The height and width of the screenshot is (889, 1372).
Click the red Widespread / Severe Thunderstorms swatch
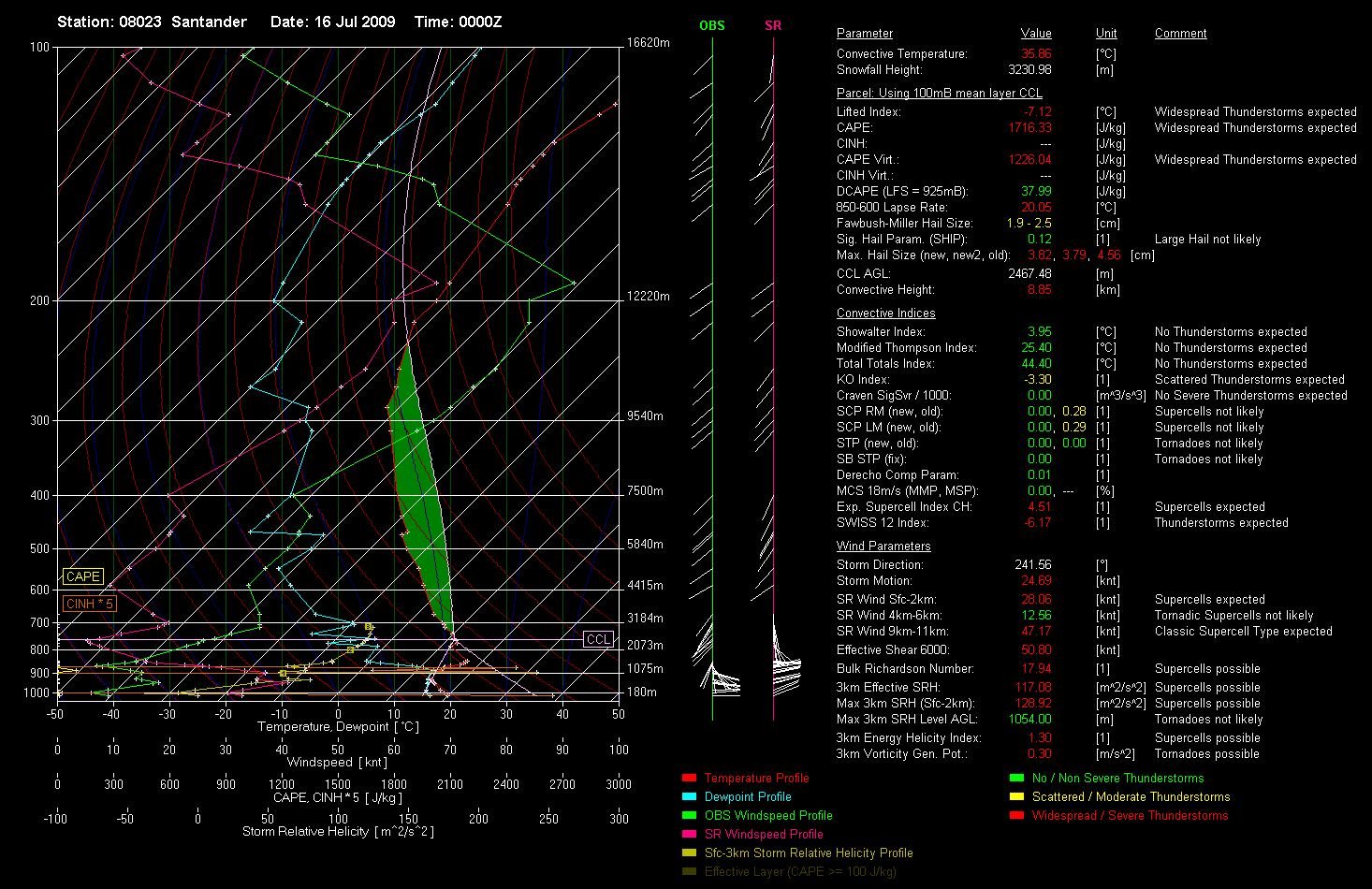coord(1017,816)
